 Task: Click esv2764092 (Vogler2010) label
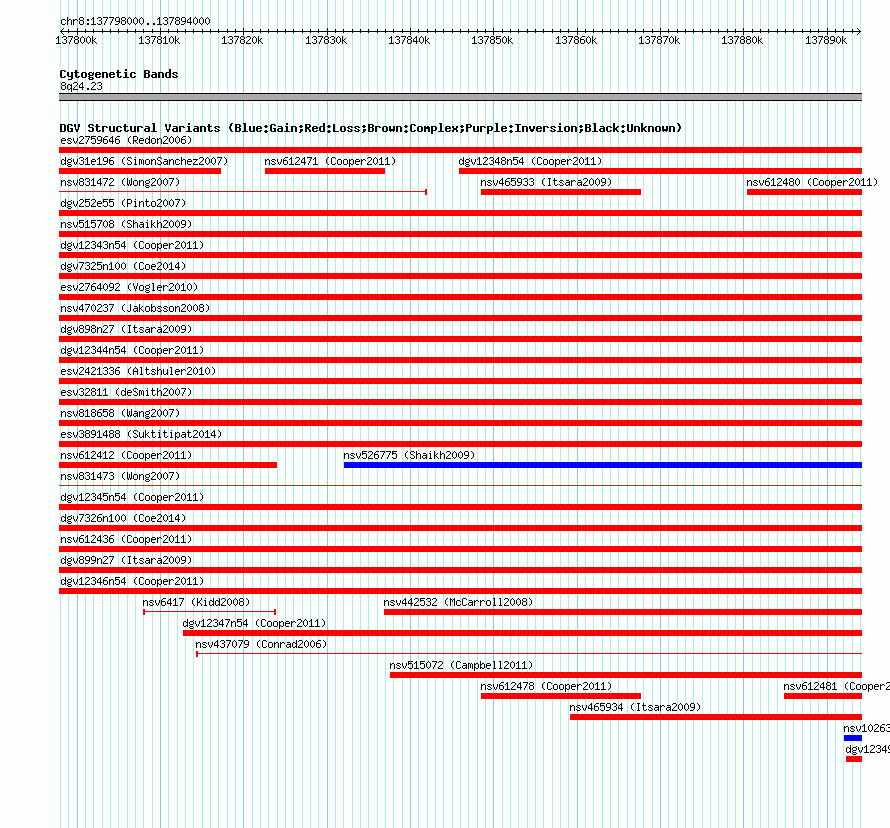pos(129,287)
